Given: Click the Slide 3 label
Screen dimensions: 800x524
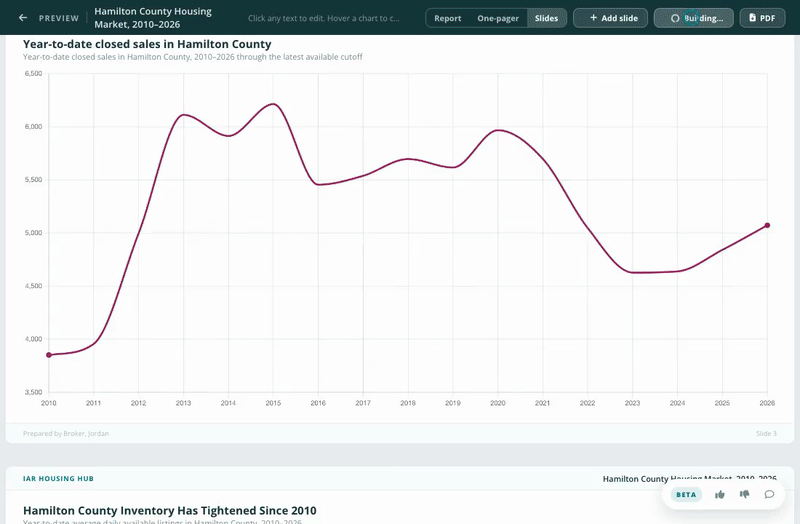Looking at the screenshot, I should [766, 434].
